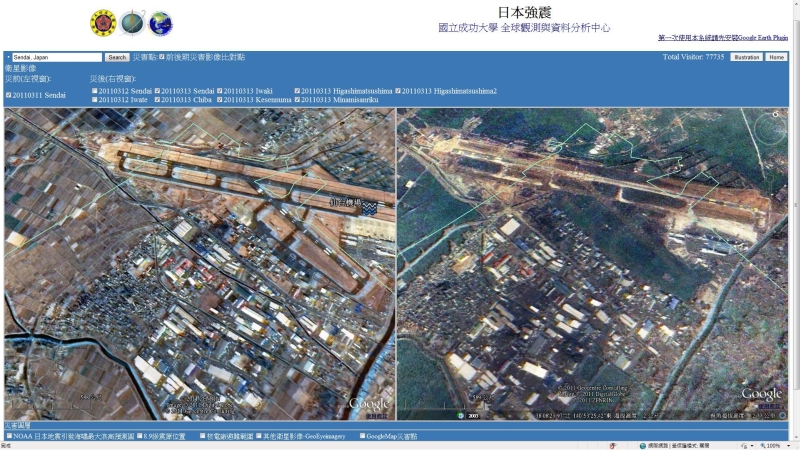
Task: Click the compass globe logo
Action: coord(132,23)
